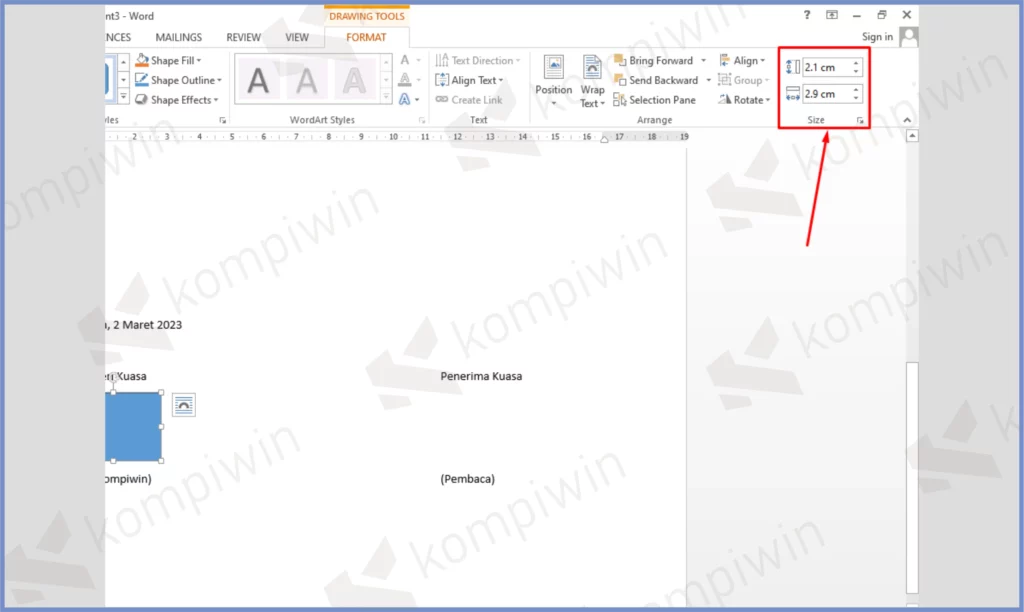
Task: Increase shape width using the up stepper
Action: pos(856,90)
